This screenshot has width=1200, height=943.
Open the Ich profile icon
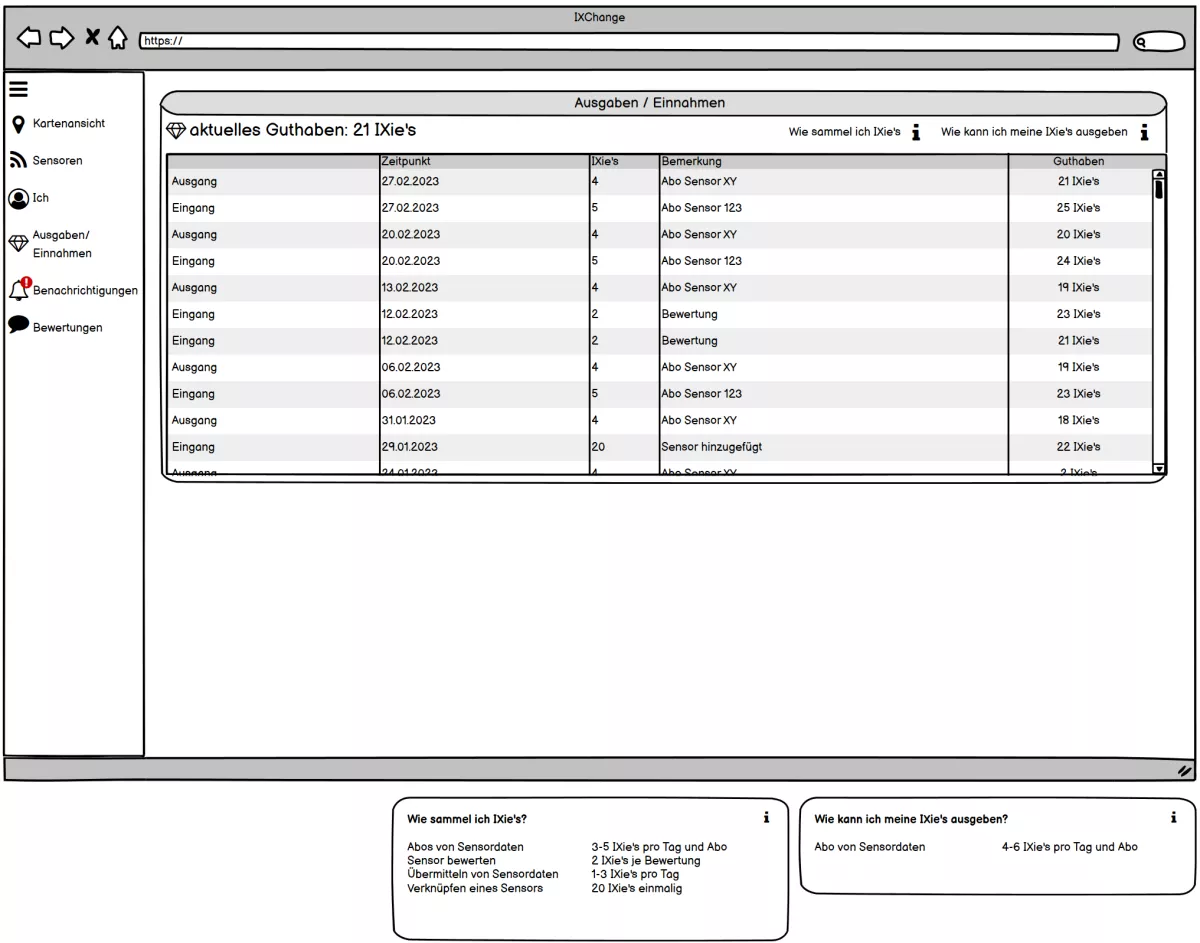pyautogui.click(x=18, y=198)
